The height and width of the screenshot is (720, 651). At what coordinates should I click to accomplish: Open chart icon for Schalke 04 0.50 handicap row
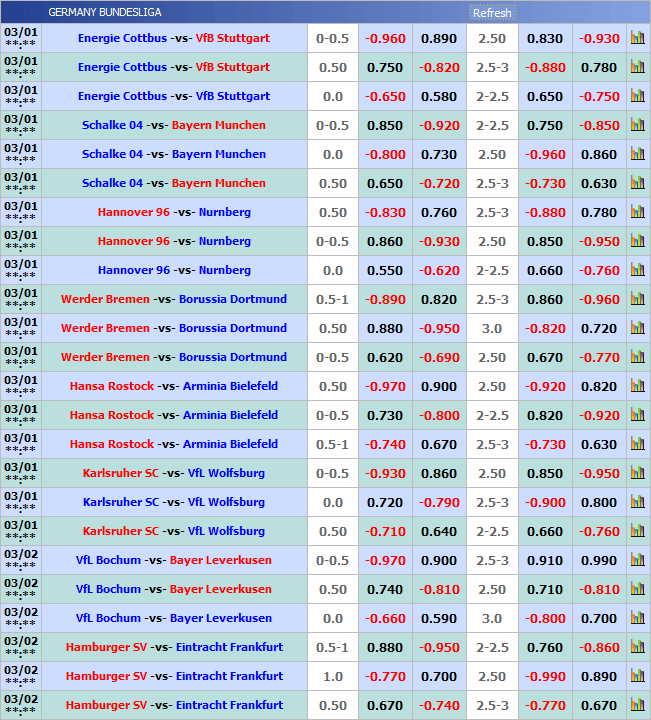point(638,183)
